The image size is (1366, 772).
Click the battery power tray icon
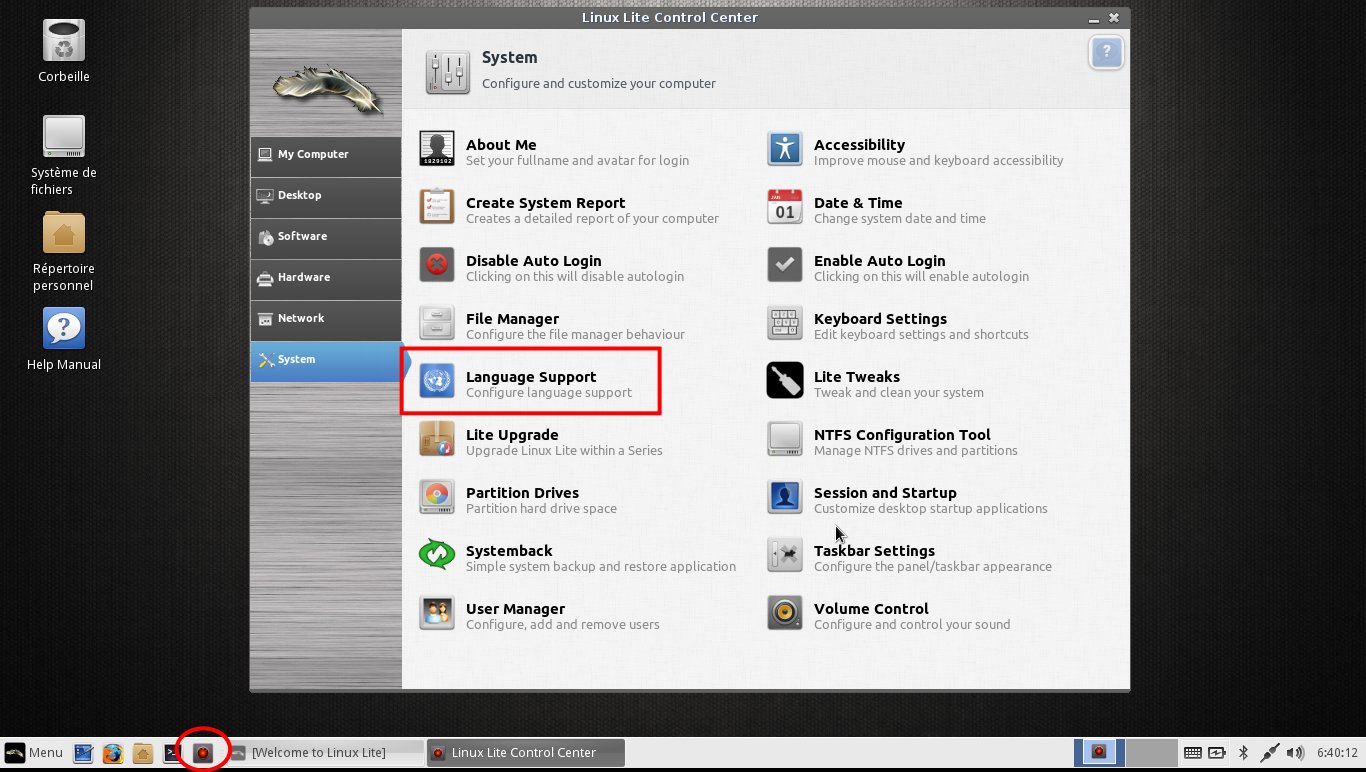click(x=1217, y=753)
